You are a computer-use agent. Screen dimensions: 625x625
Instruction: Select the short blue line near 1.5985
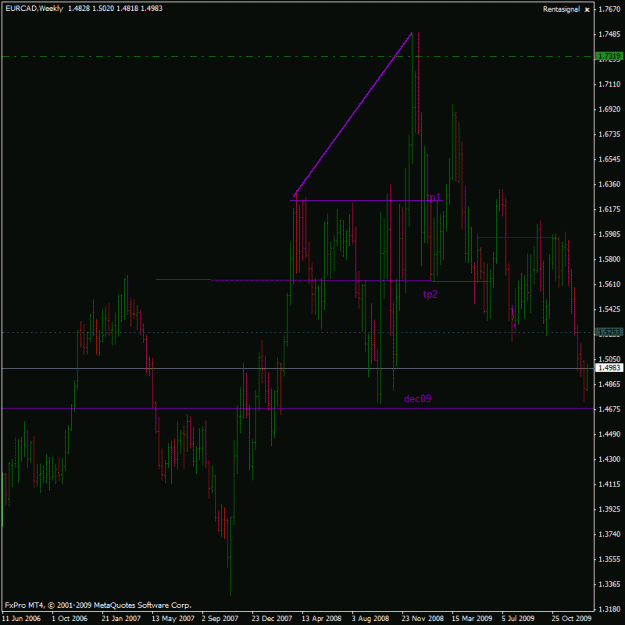click(x=517, y=238)
